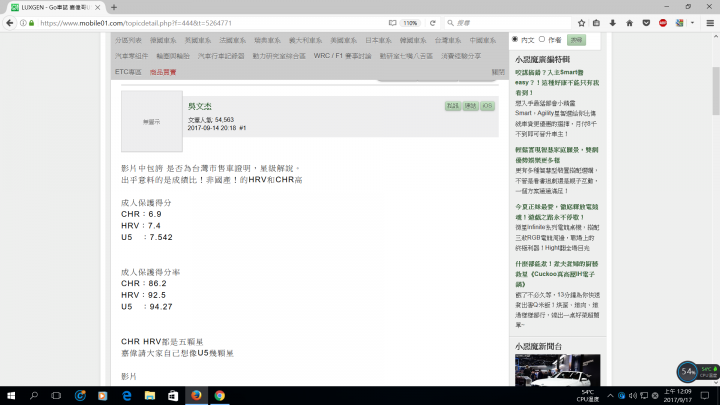Open Windows taskbar search icon
This screenshot has width=720, height=405.
34,395
